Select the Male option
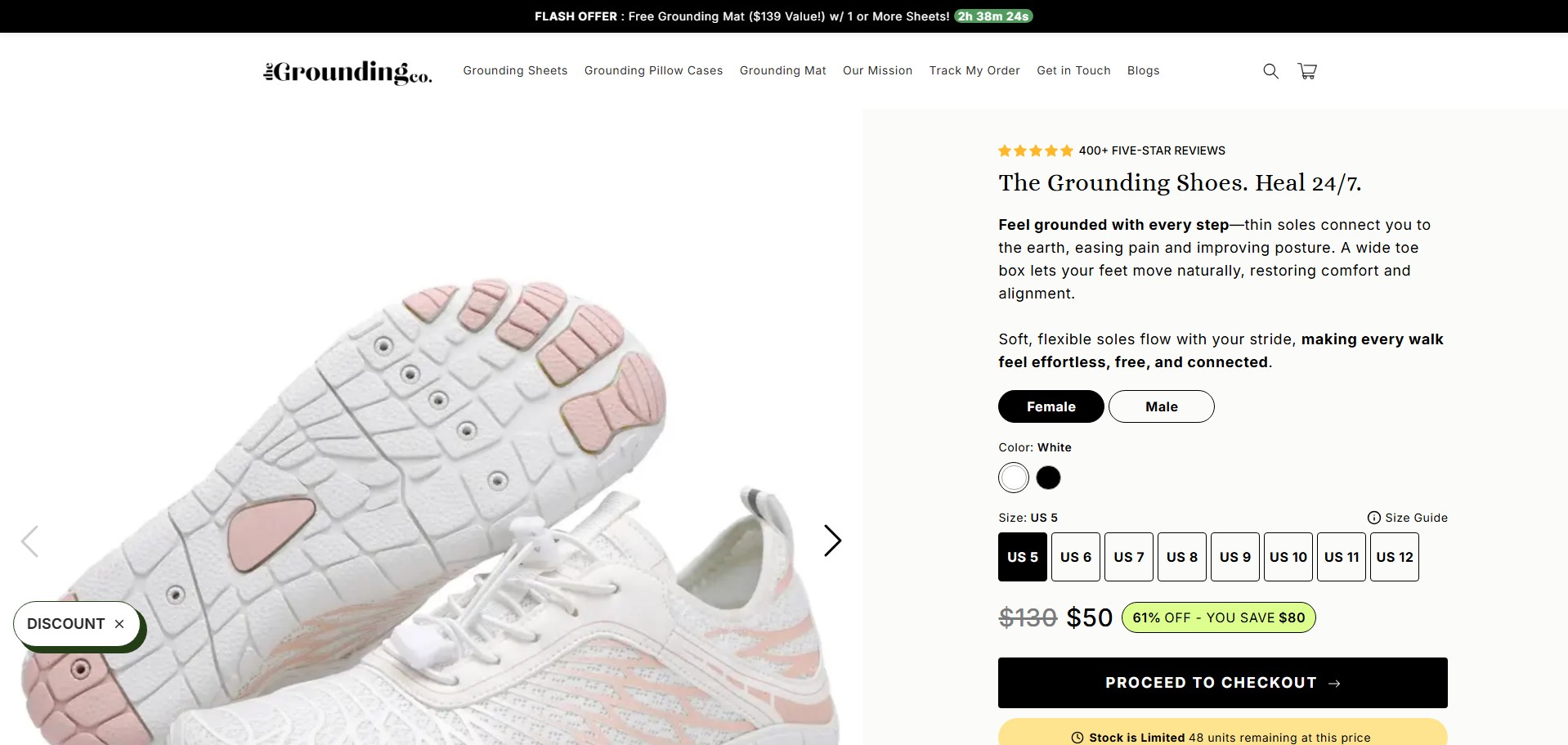 point(1162,406)
